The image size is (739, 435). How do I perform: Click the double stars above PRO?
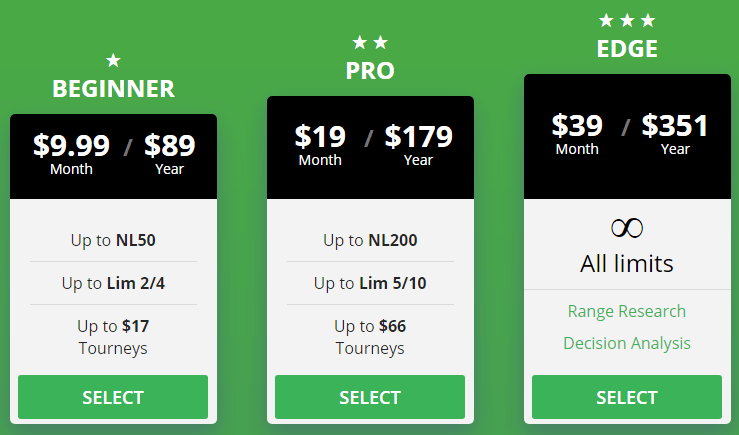370,42
